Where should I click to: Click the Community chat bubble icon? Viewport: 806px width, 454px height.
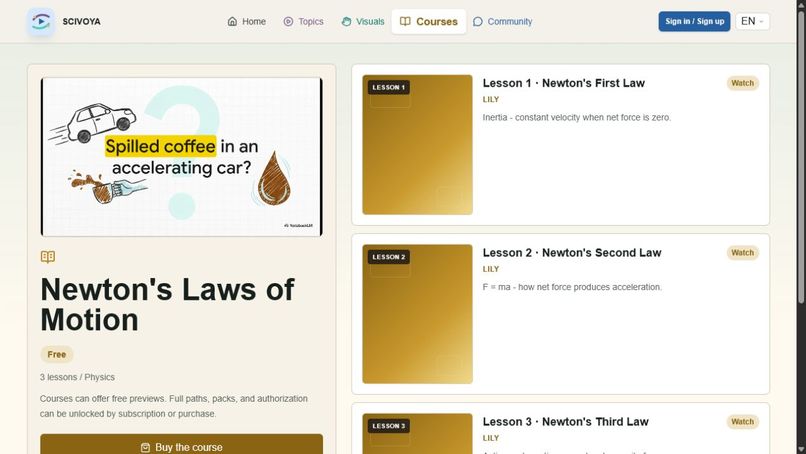click(478, 22)
